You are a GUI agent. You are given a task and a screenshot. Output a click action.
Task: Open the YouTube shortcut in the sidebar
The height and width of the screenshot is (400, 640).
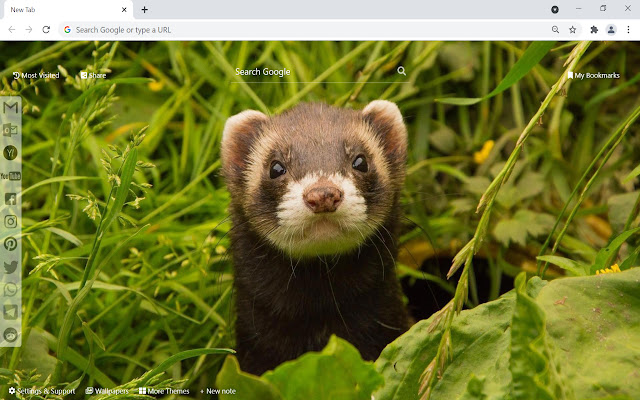point(11,176)
